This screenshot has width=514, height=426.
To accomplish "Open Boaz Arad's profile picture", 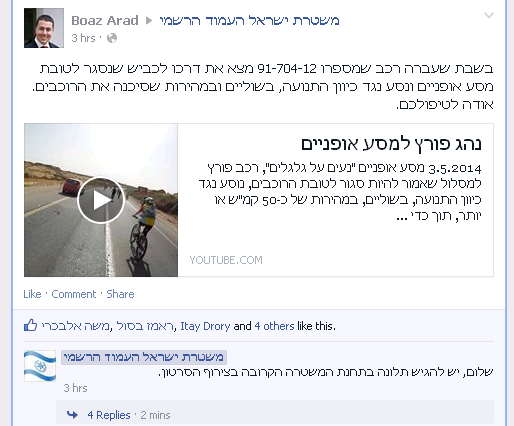I will point(44,28).
